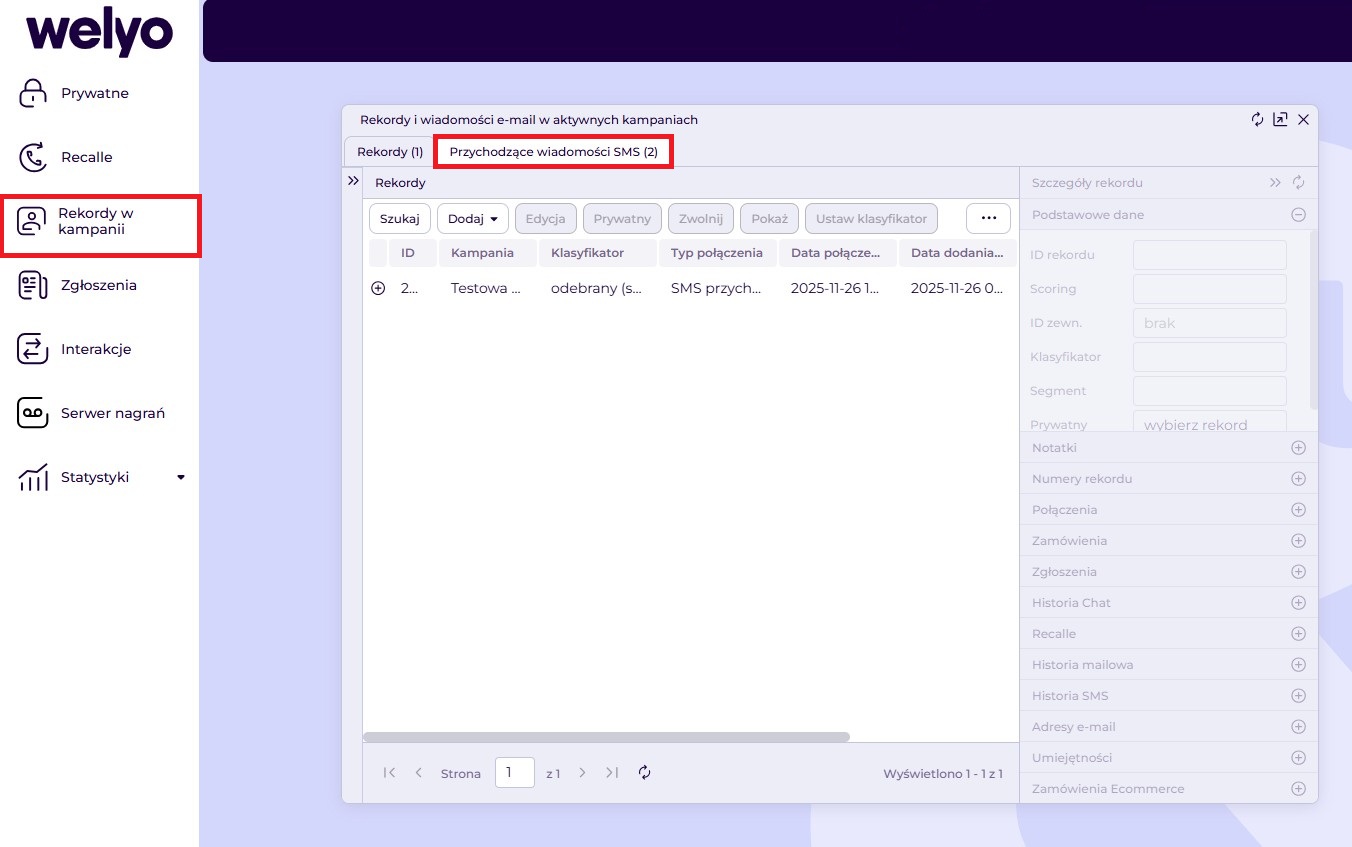Collapse the Podstawowe dane section
Viewport: 1352px width, 847px height.
tap(1298, 214)
